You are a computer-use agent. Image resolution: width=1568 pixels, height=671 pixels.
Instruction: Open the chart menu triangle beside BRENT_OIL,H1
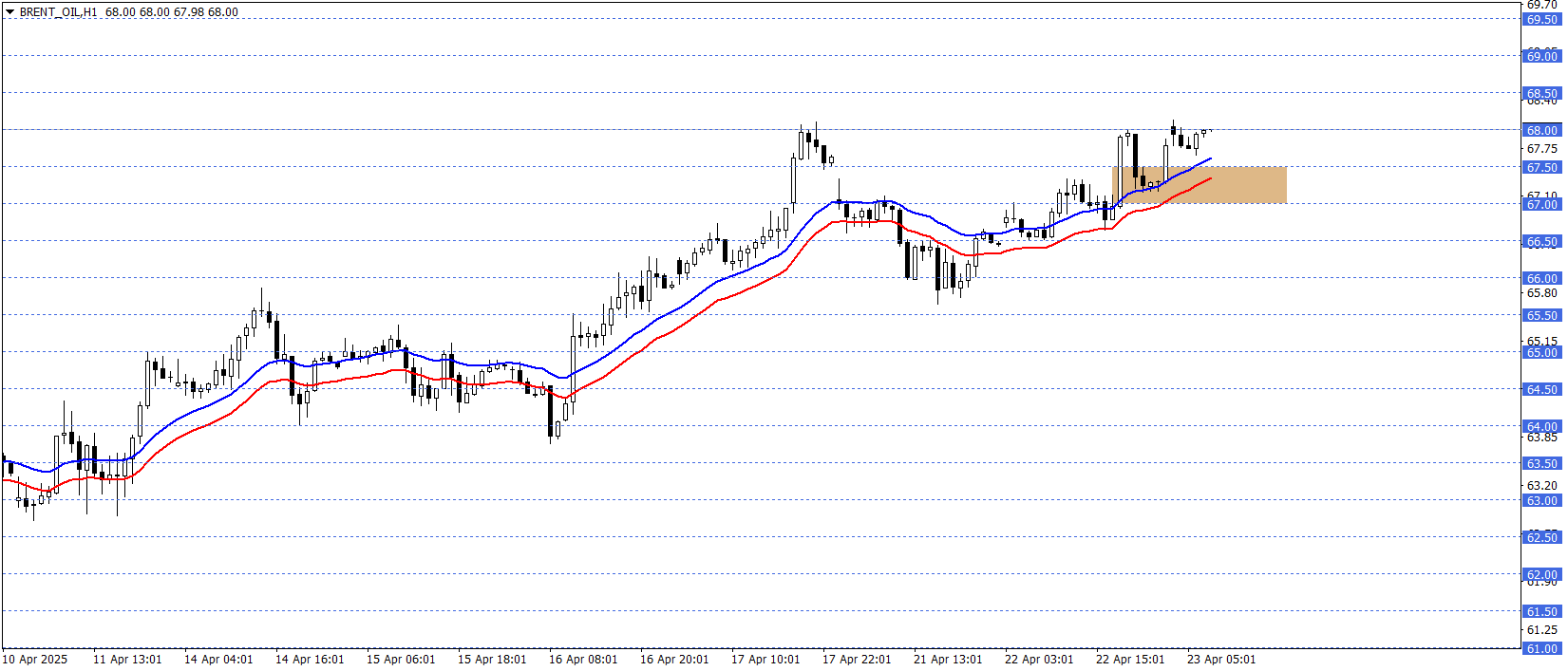click(10, 12)
